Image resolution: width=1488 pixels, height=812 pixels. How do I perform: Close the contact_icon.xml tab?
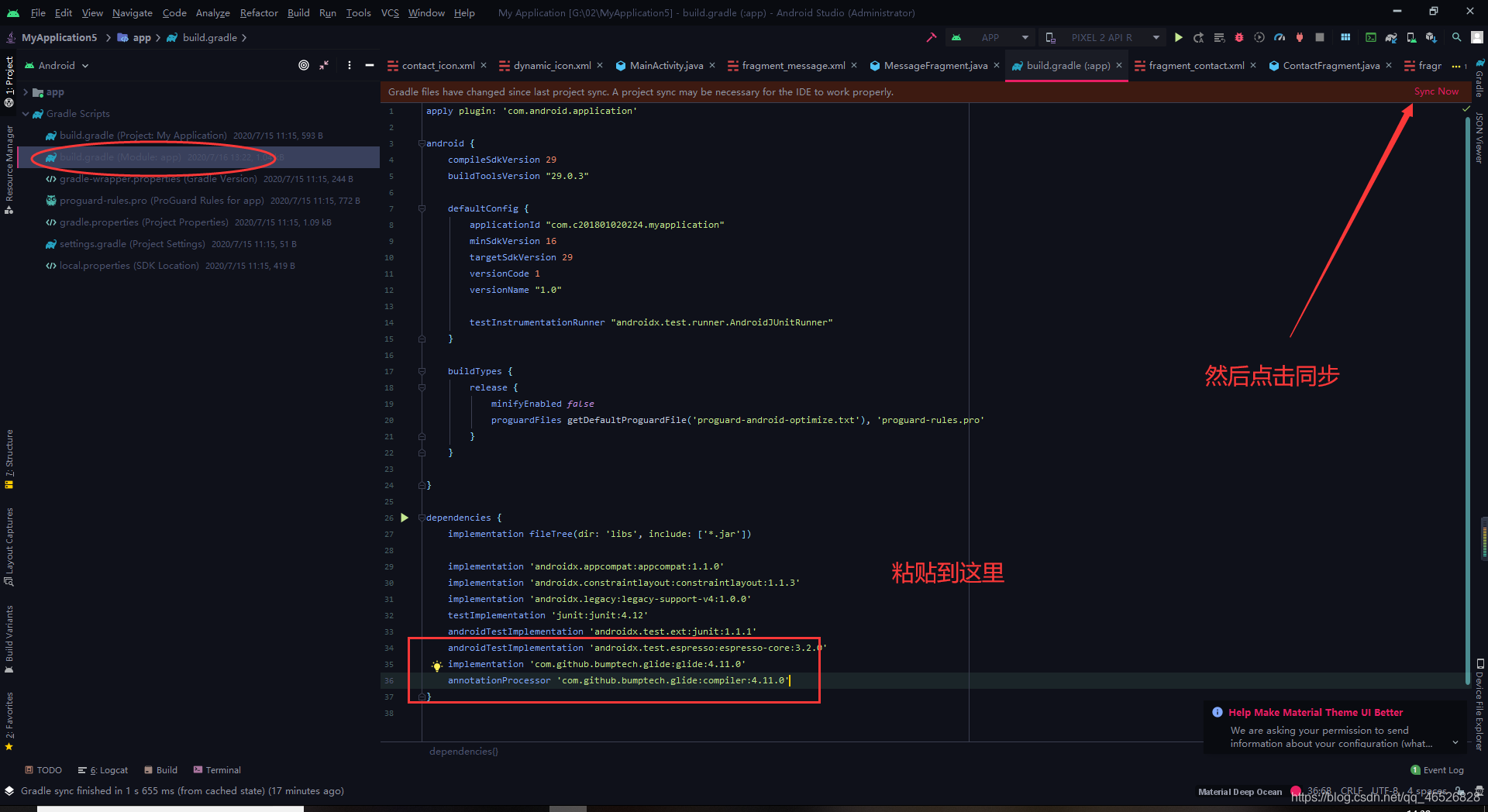(x=484, y=66)
